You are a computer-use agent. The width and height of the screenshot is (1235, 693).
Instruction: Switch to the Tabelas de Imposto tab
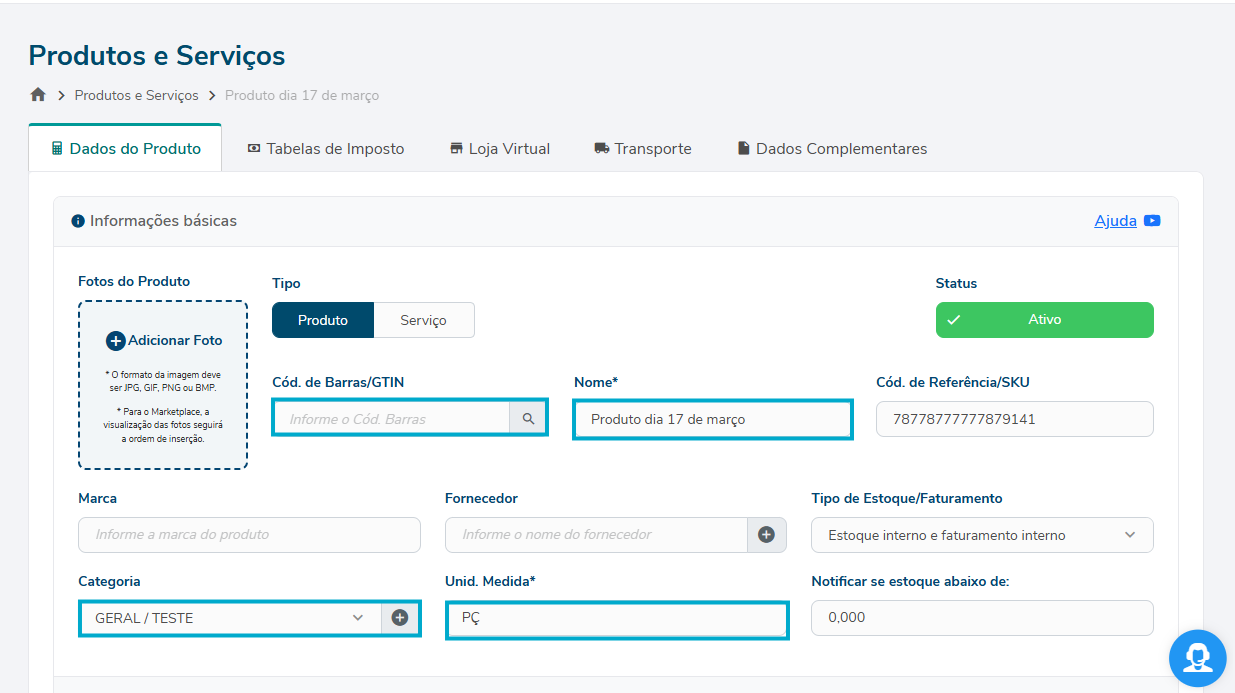[325, 149]
